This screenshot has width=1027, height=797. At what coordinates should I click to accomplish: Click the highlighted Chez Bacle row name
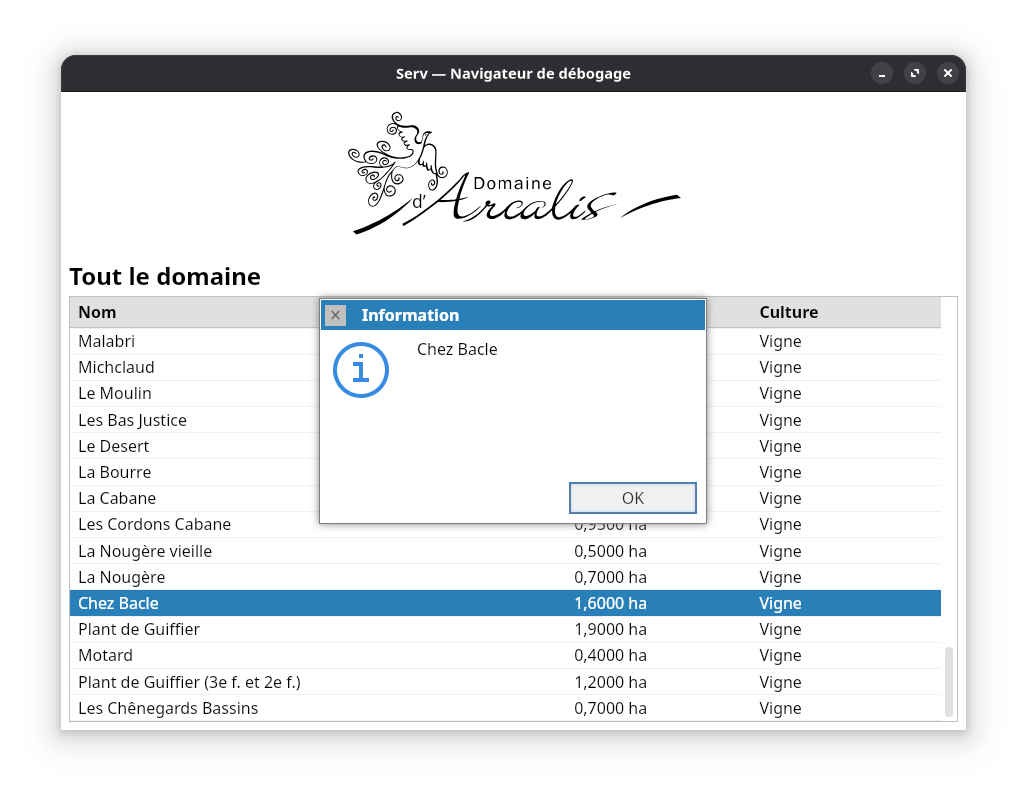coord(118,603)
